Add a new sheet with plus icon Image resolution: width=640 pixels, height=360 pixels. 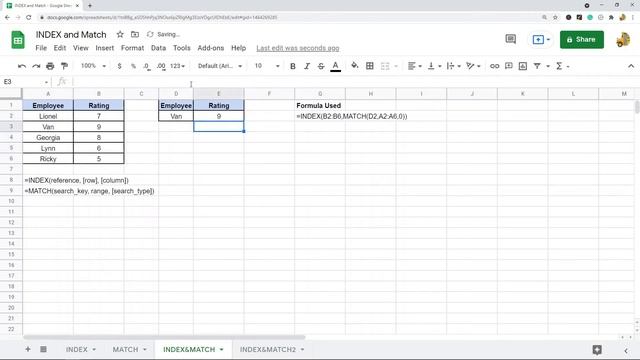(x=28, y=349)
